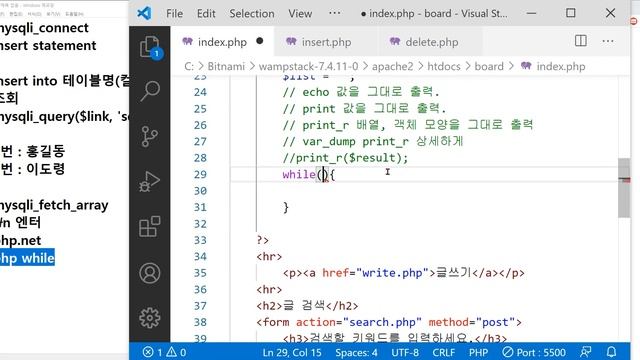This screenshot has height=360, width=640.
Task: Open the Manage gear icon
Action: point(150,318)
